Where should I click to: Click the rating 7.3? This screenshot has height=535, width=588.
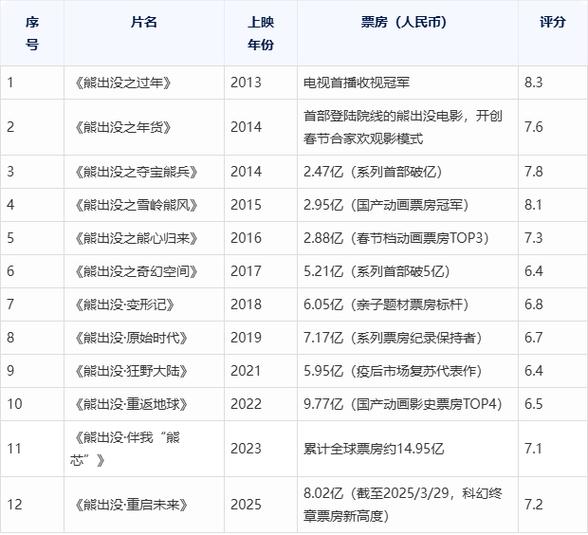click(534, 238)
